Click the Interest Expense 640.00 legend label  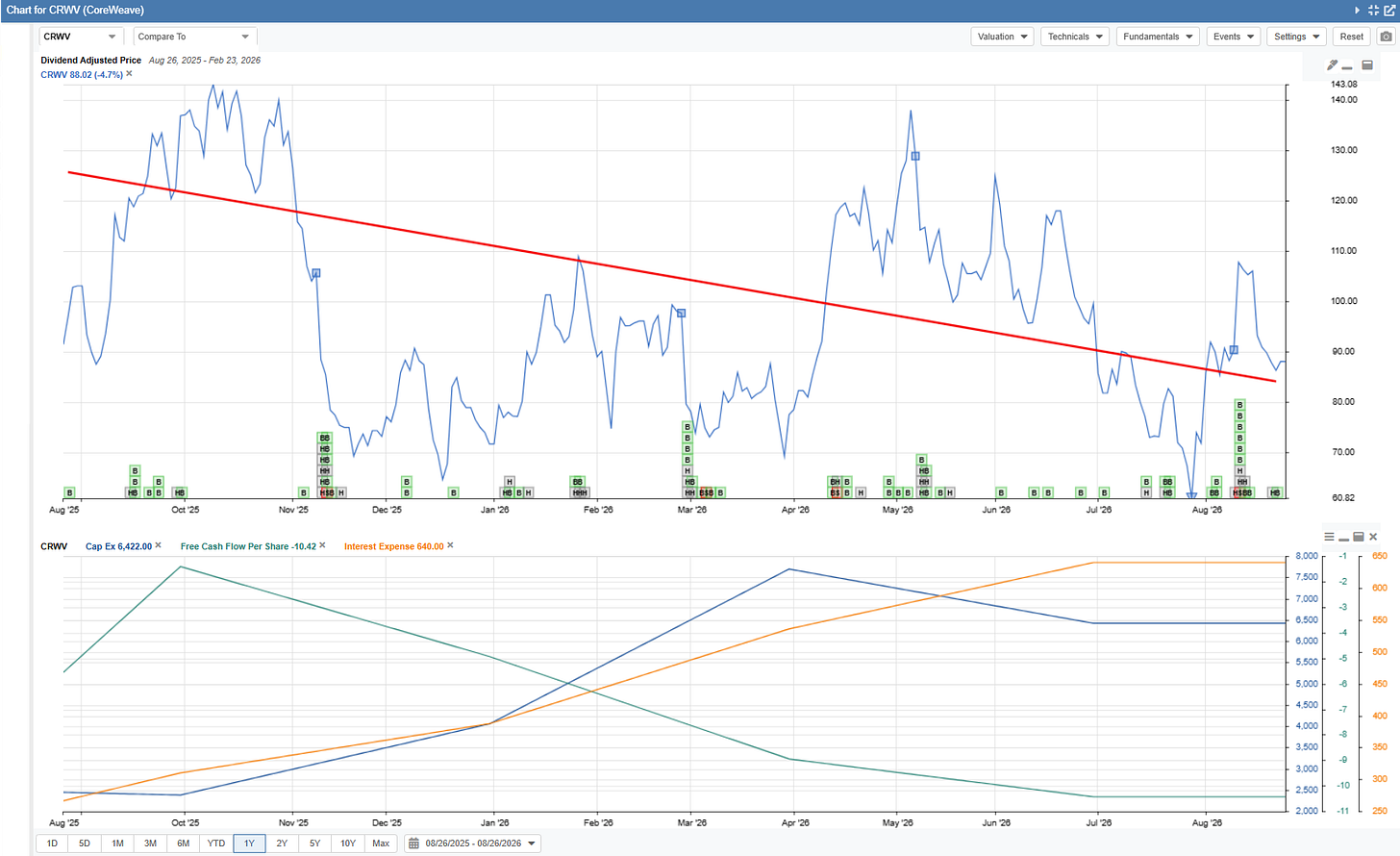click(x=394, y=546)
